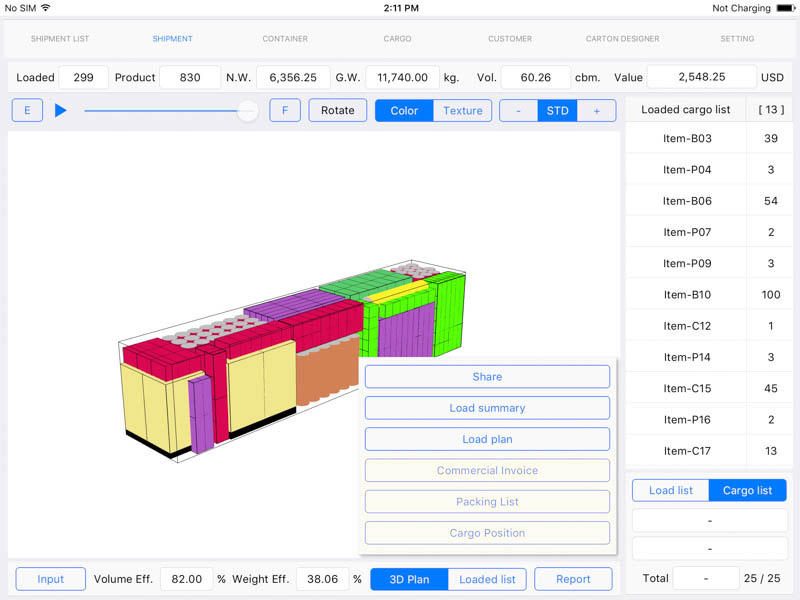Click the Input button
This screenshot has height=600, width=800.
pyautogui.click(x=51, y=579)
